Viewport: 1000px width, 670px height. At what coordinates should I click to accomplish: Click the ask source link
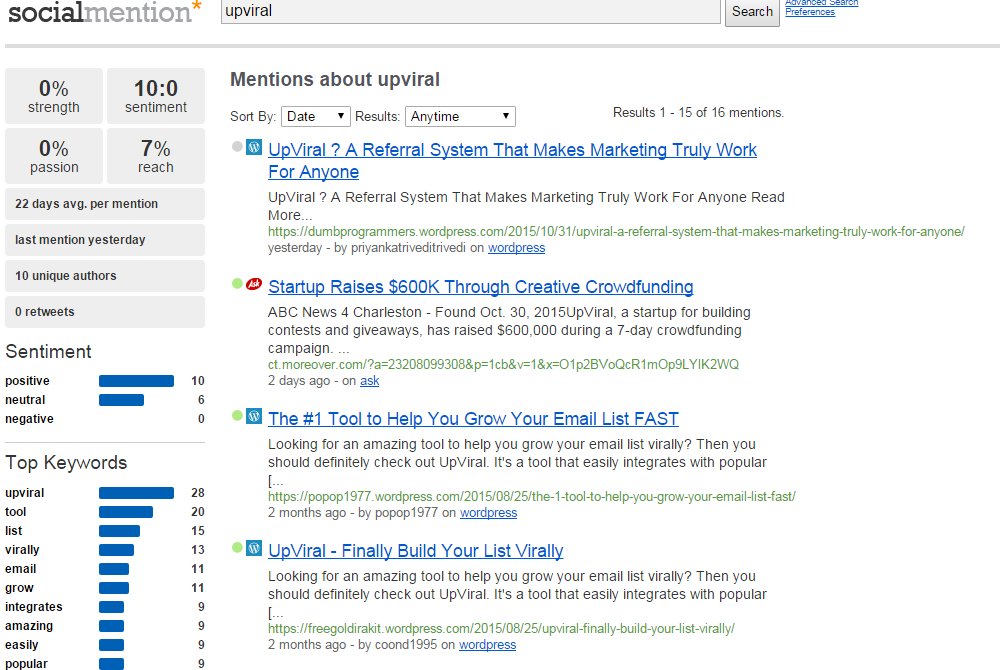pyautogui.click(x=369, y=381)
